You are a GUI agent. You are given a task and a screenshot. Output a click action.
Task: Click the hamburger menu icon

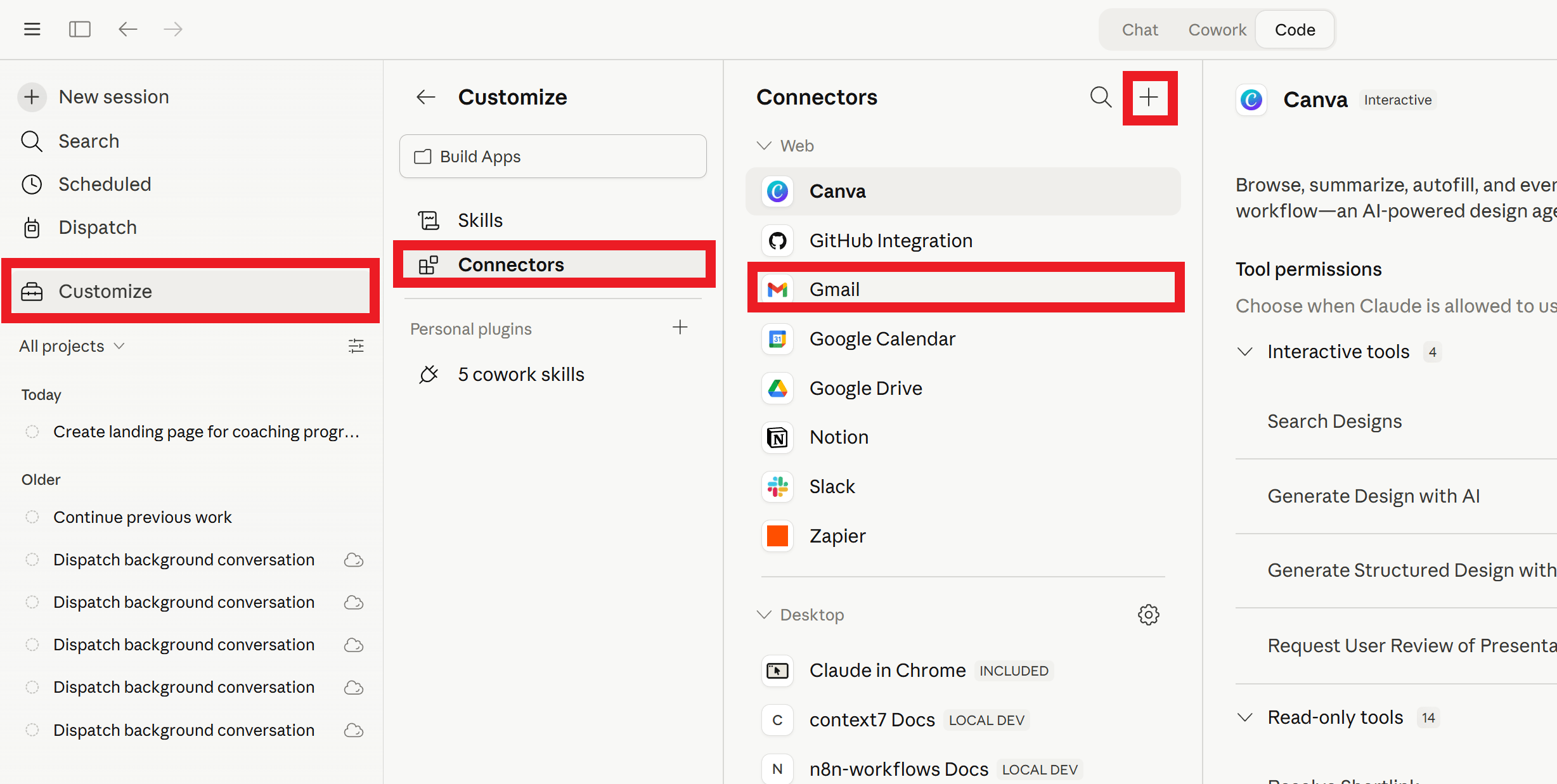click(x=32, y=29)
